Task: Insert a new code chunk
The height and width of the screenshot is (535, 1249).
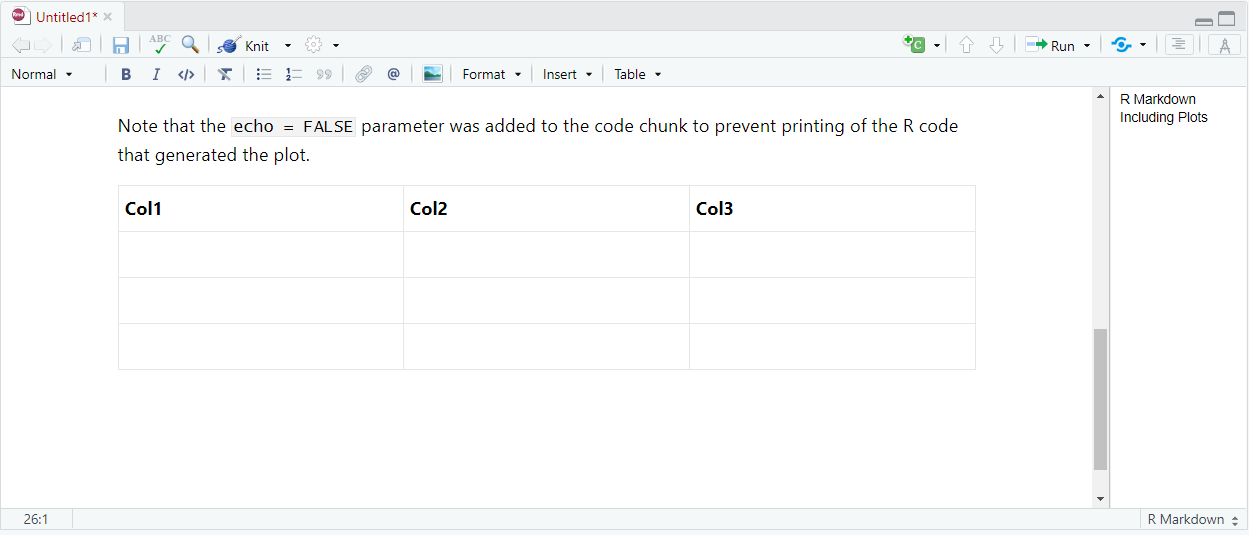Action: 914,45
